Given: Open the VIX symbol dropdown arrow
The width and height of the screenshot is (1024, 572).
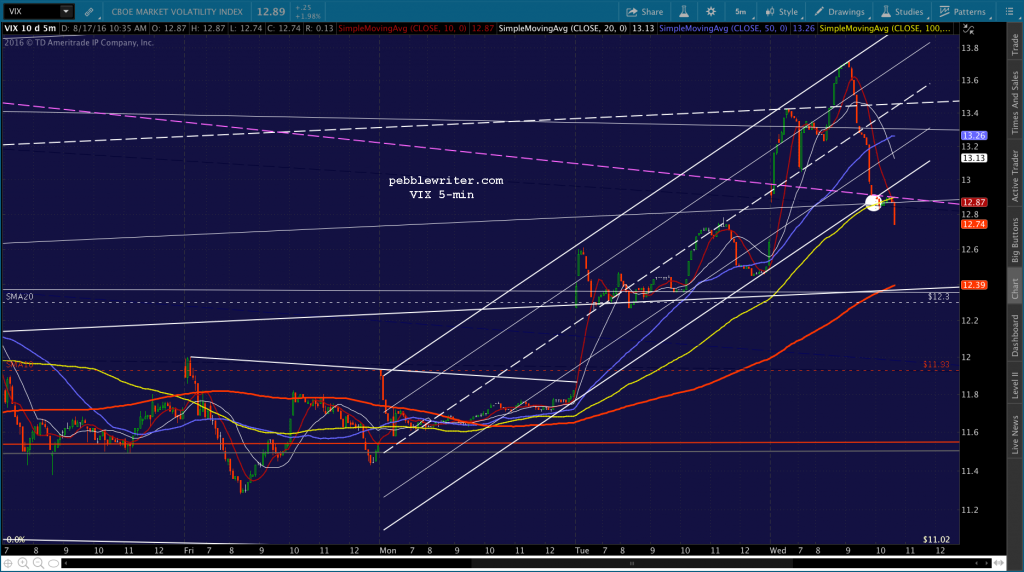Looking at the screenshot, I should (66, 12).
